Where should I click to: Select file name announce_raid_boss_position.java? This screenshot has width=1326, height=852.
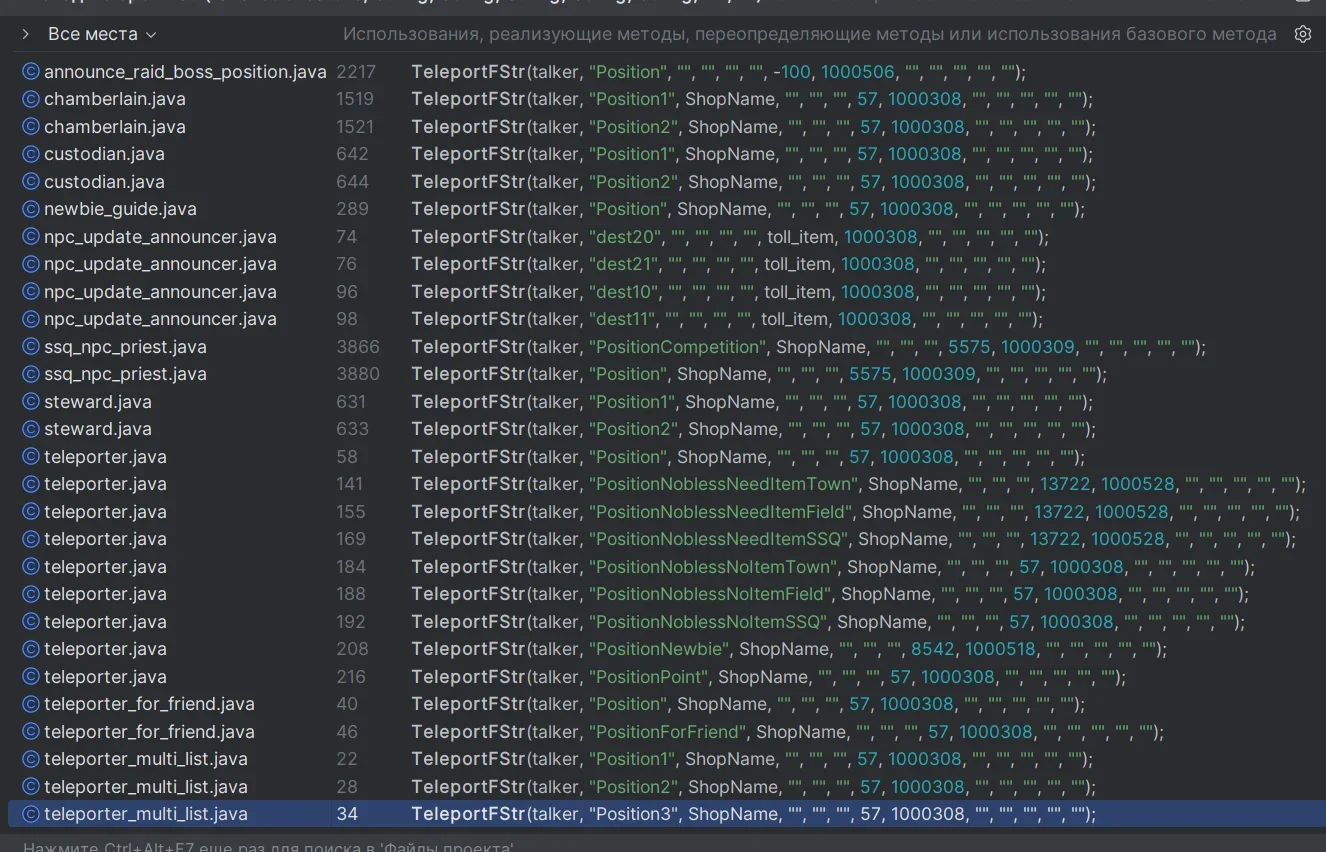185,72
